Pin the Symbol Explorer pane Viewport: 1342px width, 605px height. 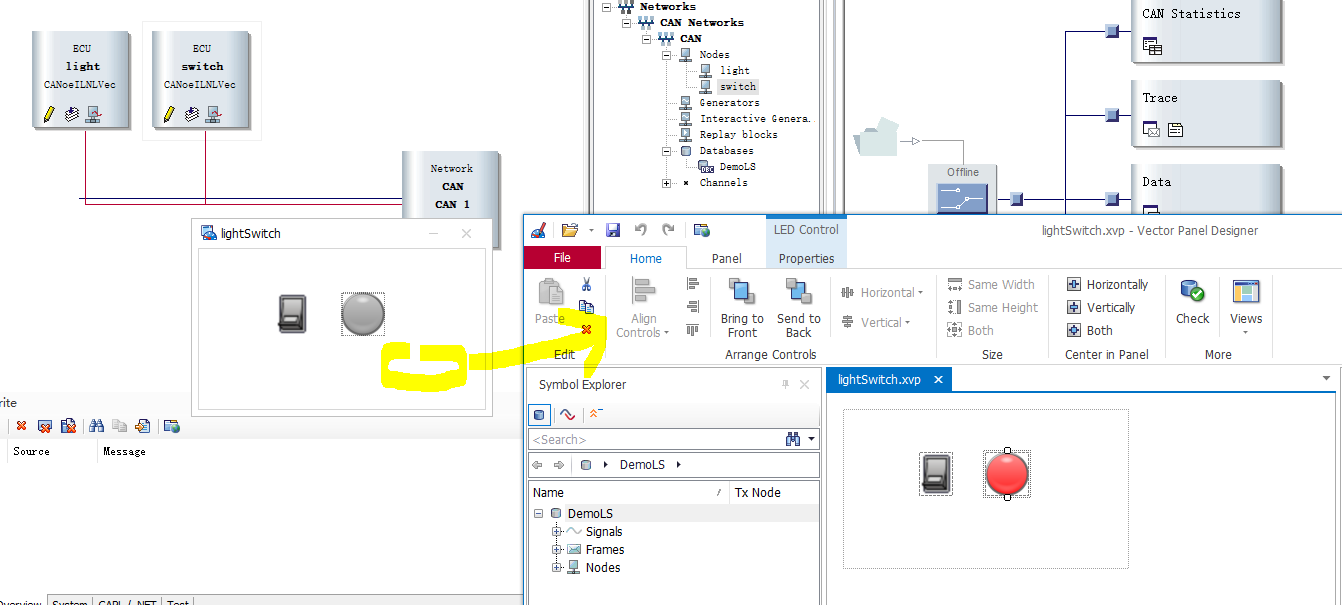point(786,385)
